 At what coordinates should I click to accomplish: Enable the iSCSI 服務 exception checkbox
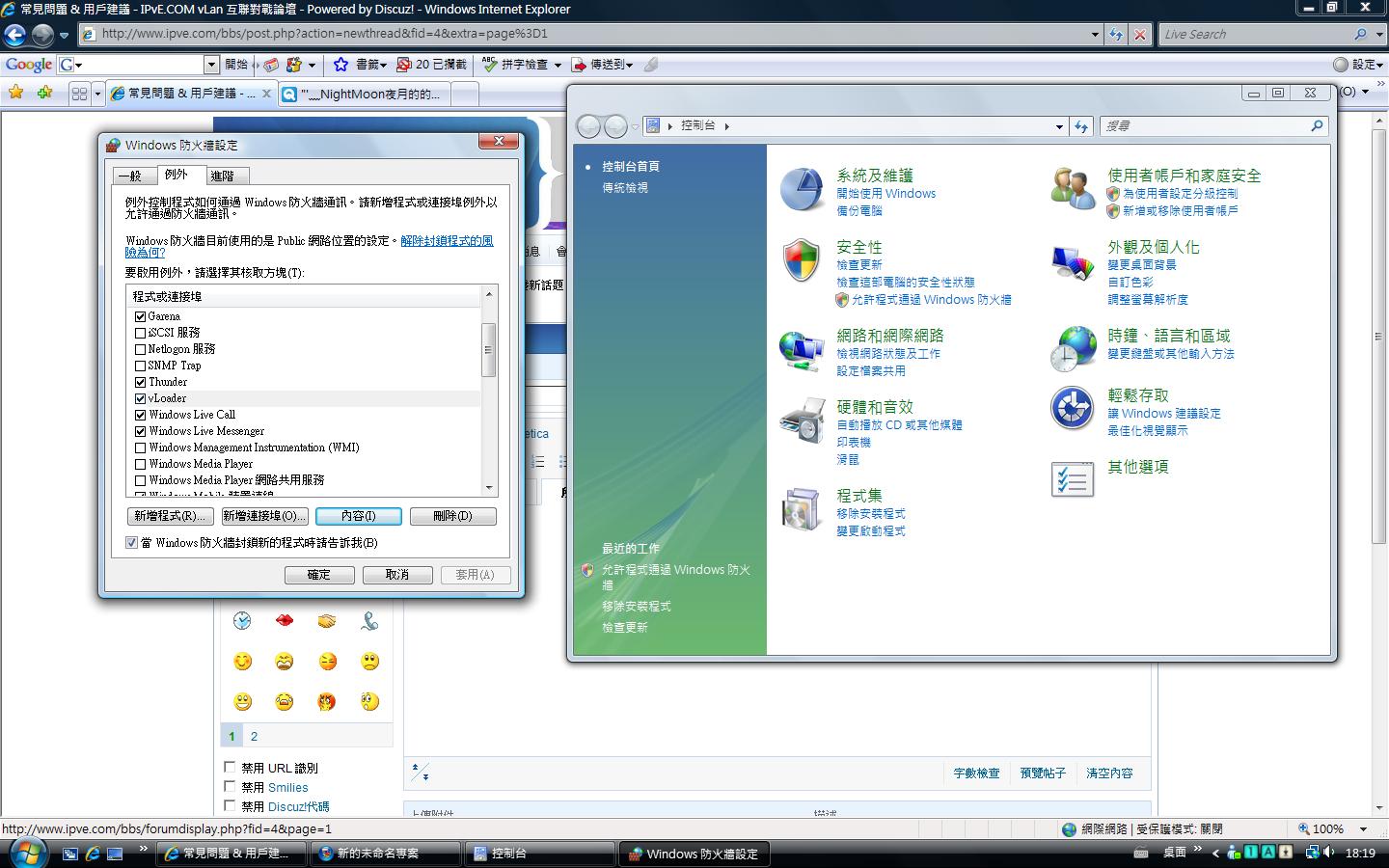(141, 333)
